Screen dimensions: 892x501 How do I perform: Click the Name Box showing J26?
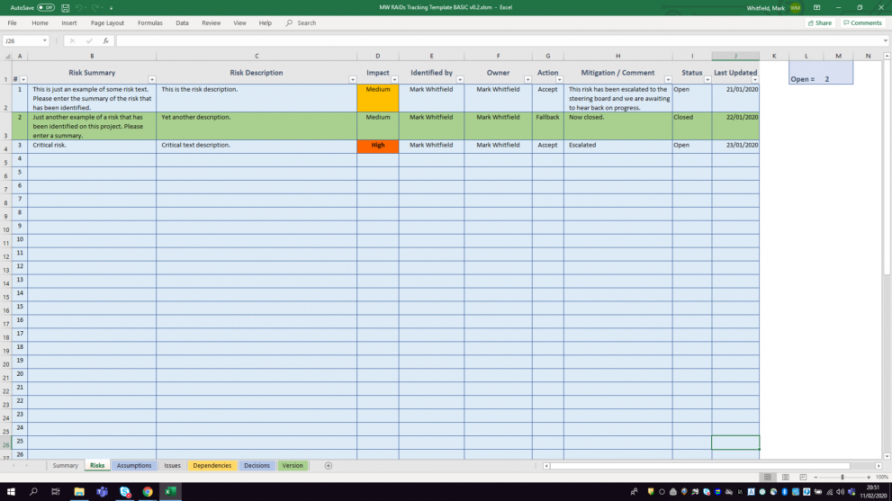tap(22, 41)
